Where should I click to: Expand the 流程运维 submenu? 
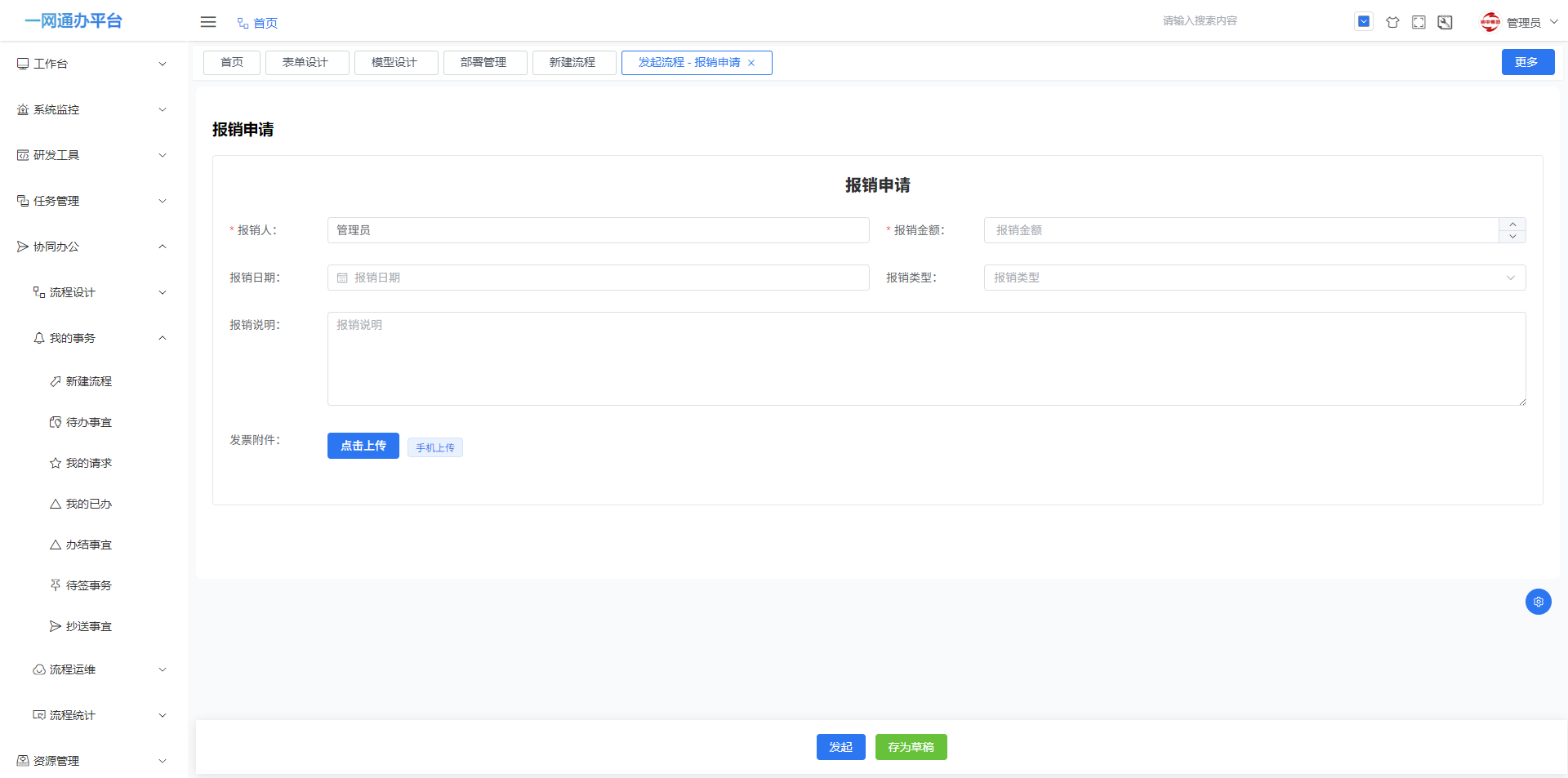coord(94,669)
